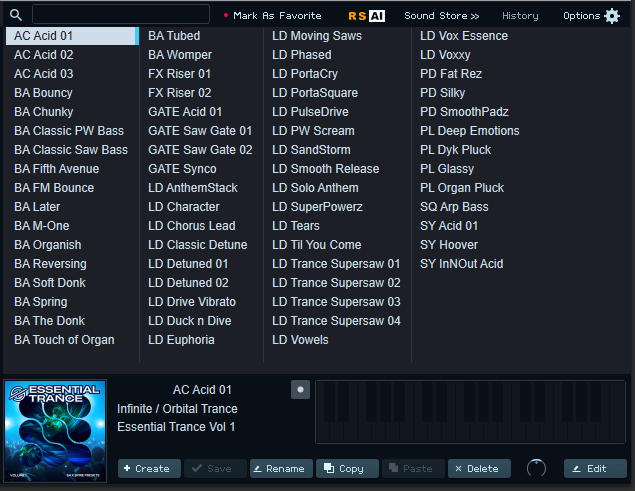The height and width of the screenshot is (491, 635).
Task: Select the preset 'PL Organ Pluck'
Action: tap(462, 188)
